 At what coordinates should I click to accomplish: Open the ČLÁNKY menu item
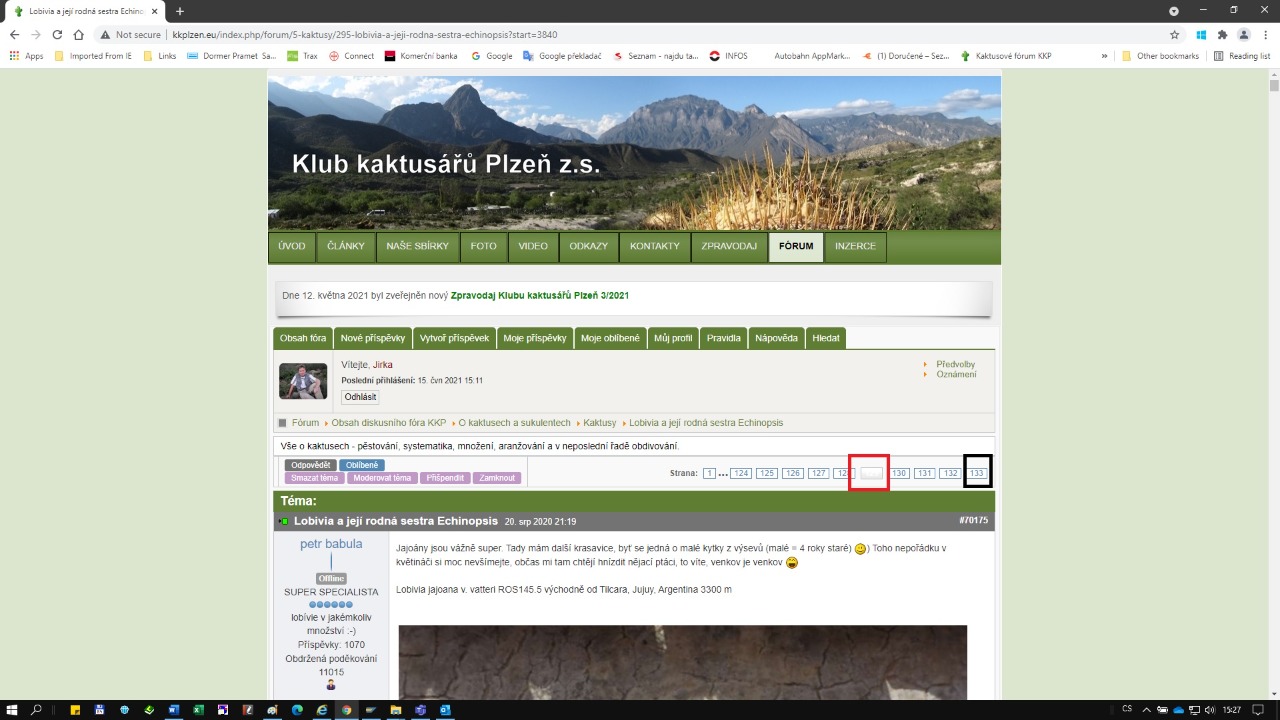click(x=346, y=246)
